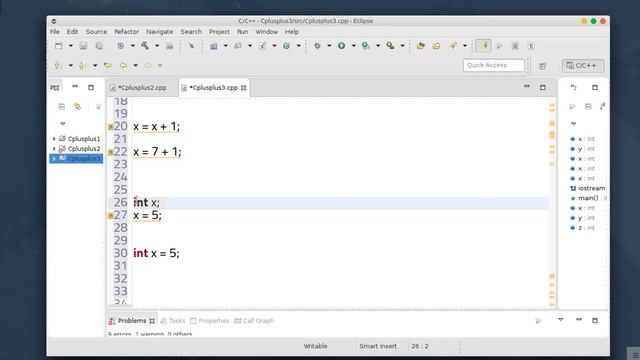This screenshot has width=640, height=360.
Task: Open the Window menu
Action: [x=267, y=31]
